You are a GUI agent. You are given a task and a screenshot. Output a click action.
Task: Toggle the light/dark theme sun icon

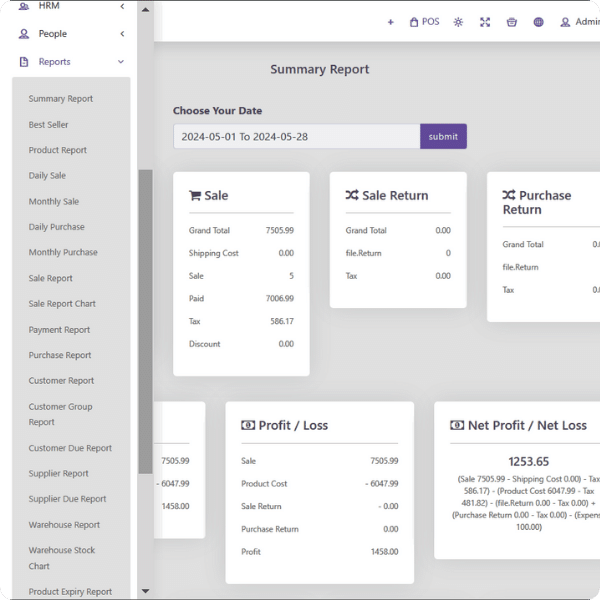pyautogui.click(x=458, y=22)
